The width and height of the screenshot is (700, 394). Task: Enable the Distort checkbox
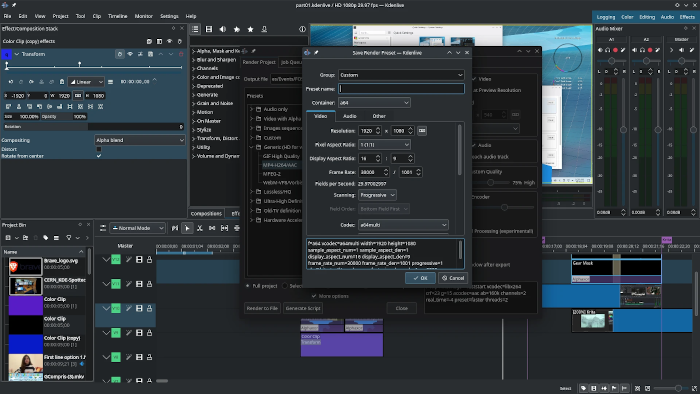tap(99, 149)
